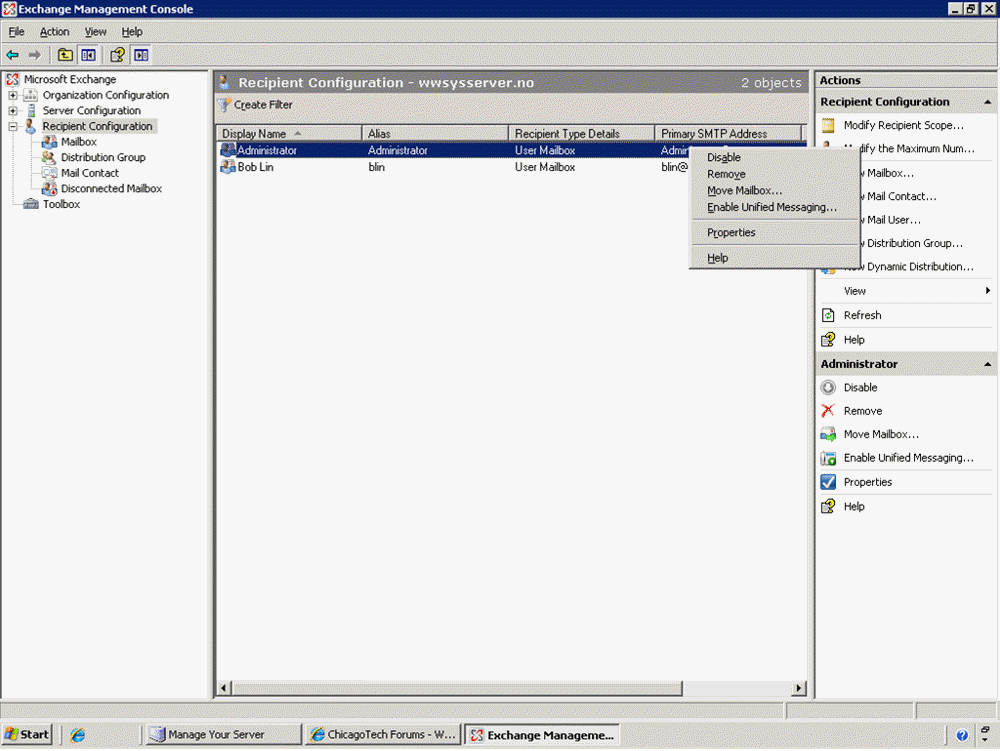Click the Bob Lin row mailbox icon
This screenshot has height=751, width=1000.
(228, 166)
